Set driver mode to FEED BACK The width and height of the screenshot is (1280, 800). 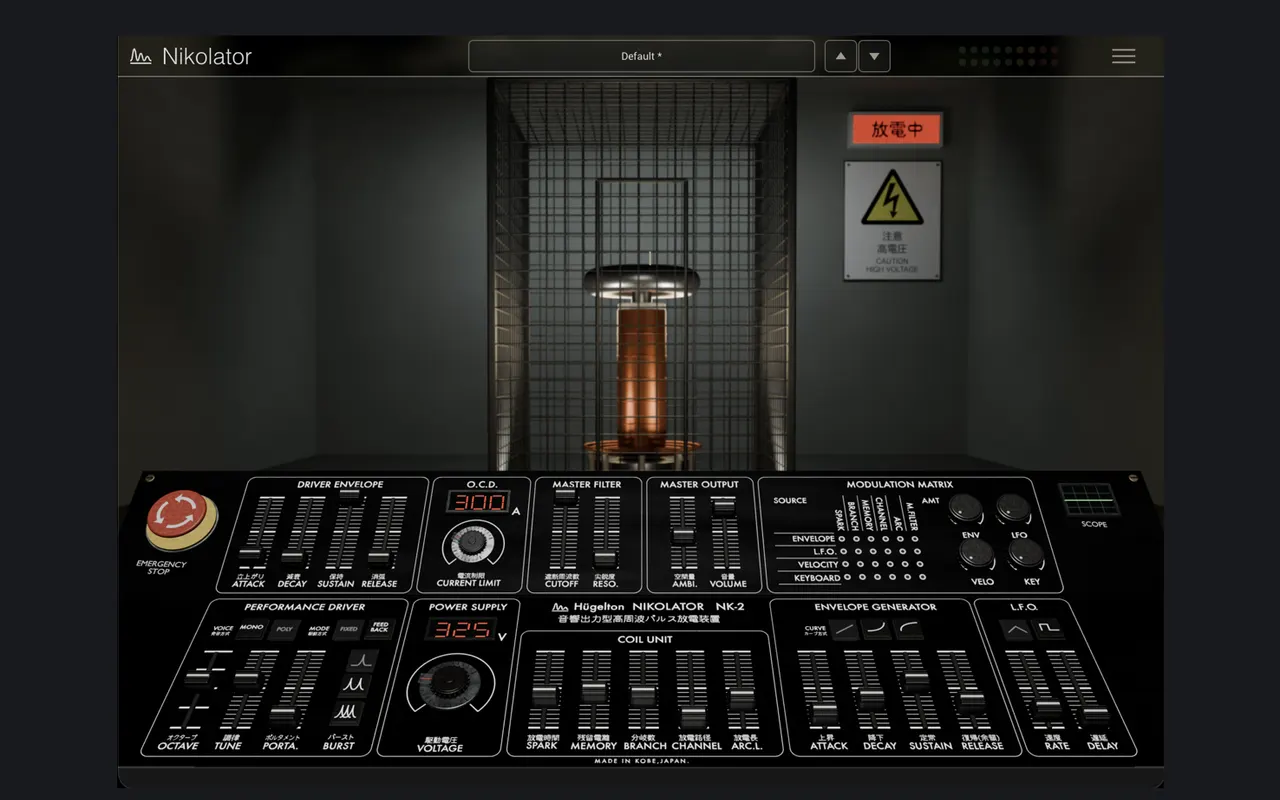379,629
